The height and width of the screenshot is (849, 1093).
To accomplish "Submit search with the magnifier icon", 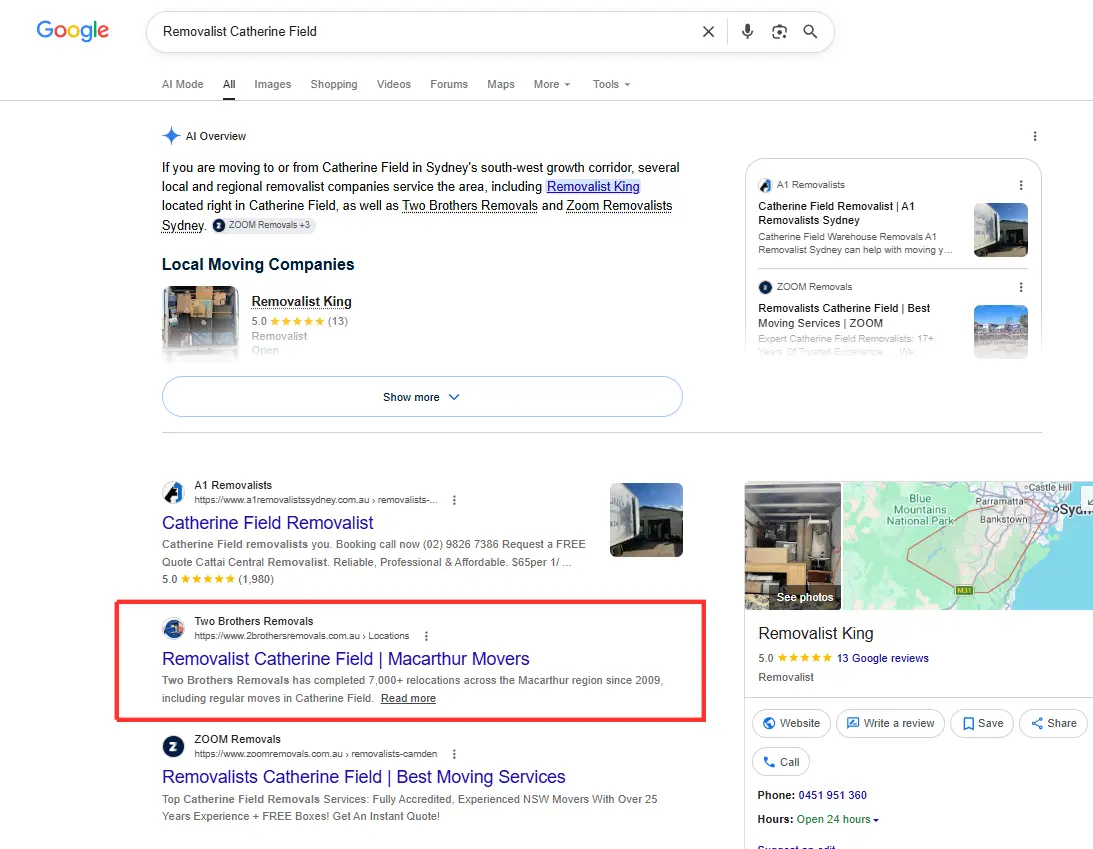I will [810, 31].
